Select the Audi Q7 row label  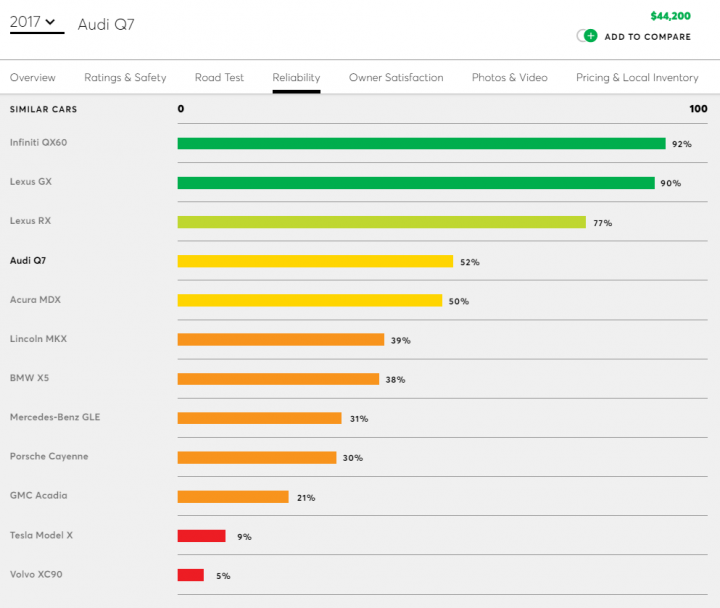pyautogui.click(x=28, y=260)
